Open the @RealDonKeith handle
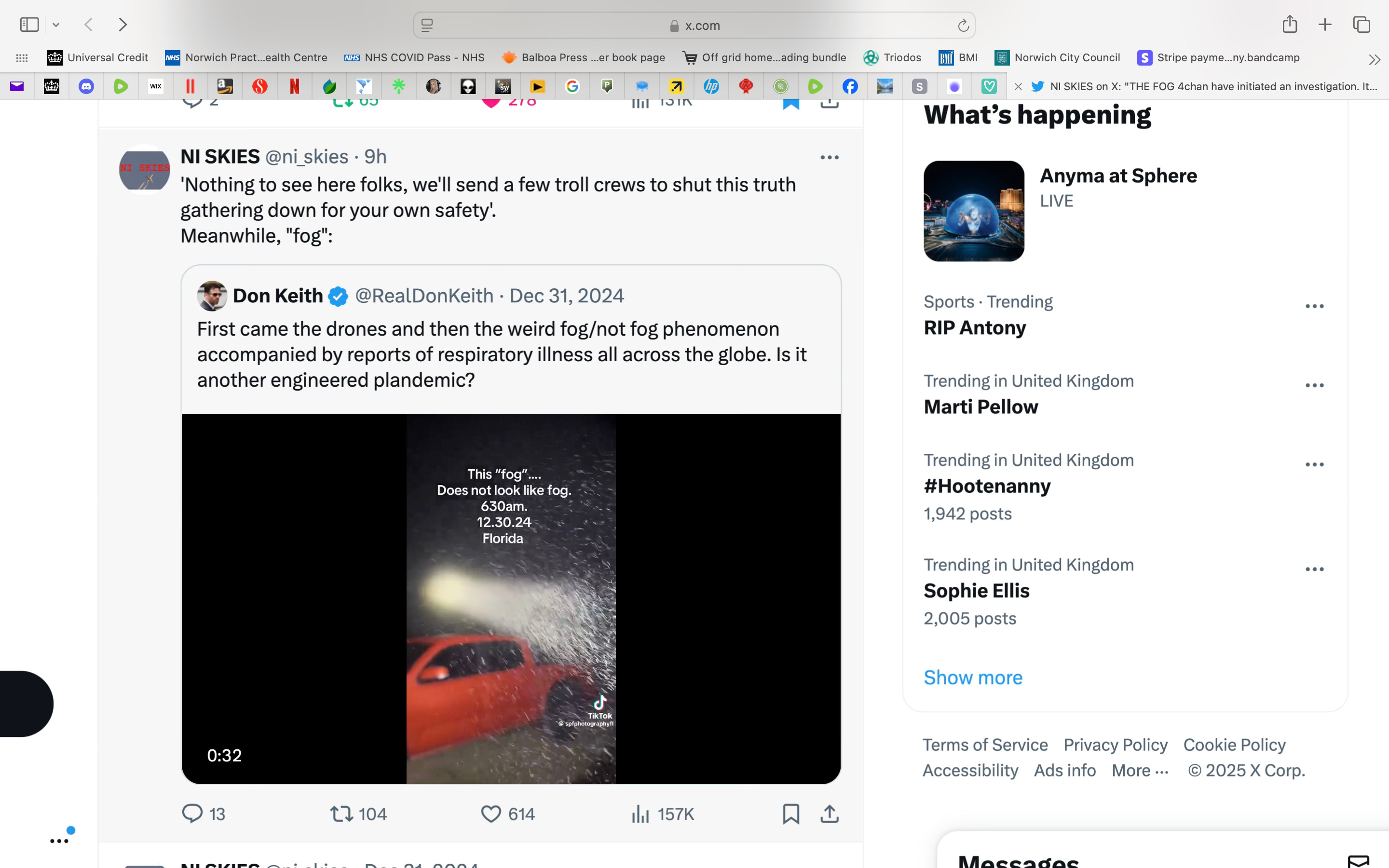The image size is (1389, 868). [424, 296]
